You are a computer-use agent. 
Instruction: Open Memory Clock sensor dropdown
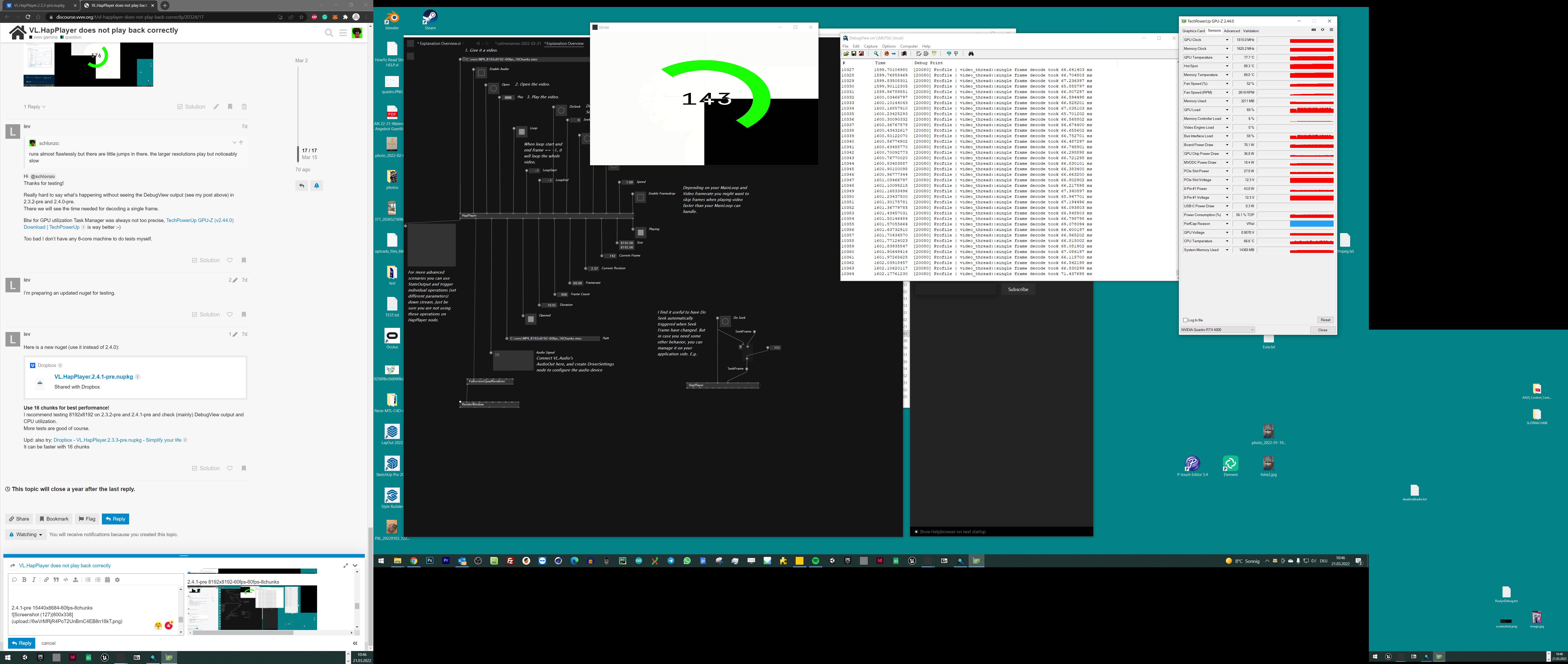pyautogui.click(x=1227, y=49)
